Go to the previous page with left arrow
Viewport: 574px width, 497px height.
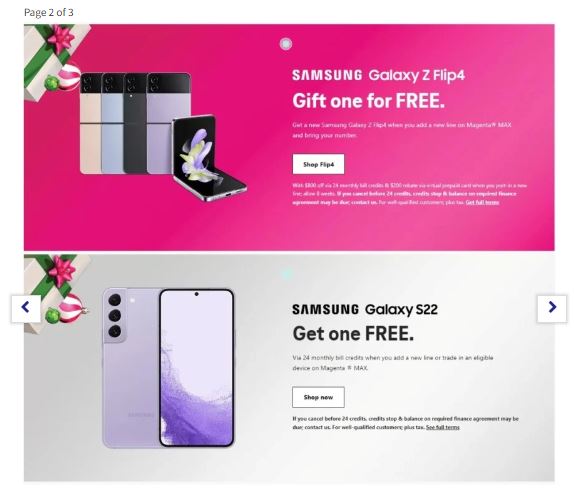(26, 309)
